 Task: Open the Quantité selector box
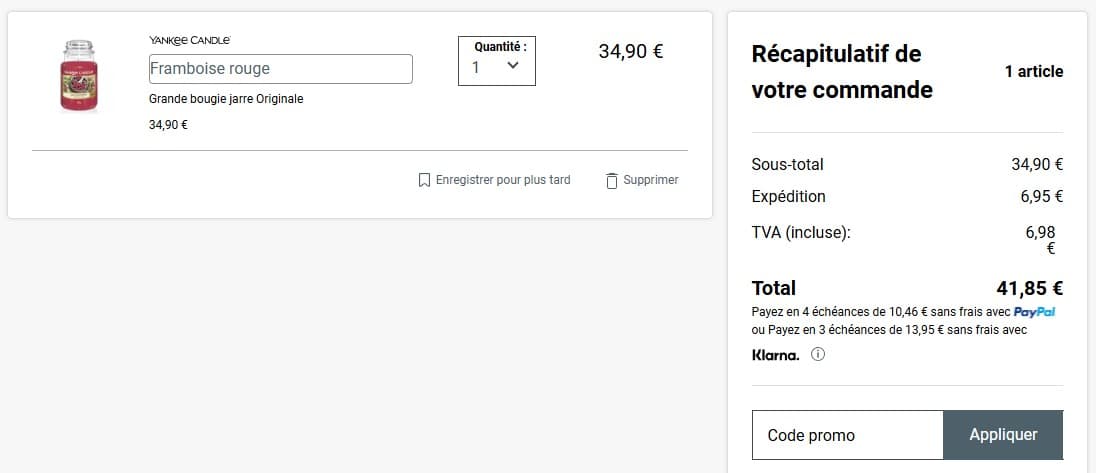tap(496, 61)
